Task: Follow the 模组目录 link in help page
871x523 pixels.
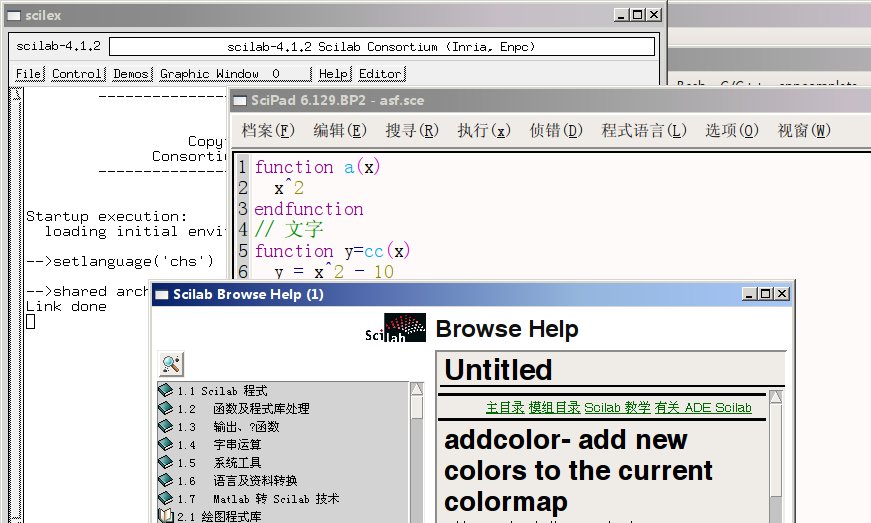Action: 554,408
